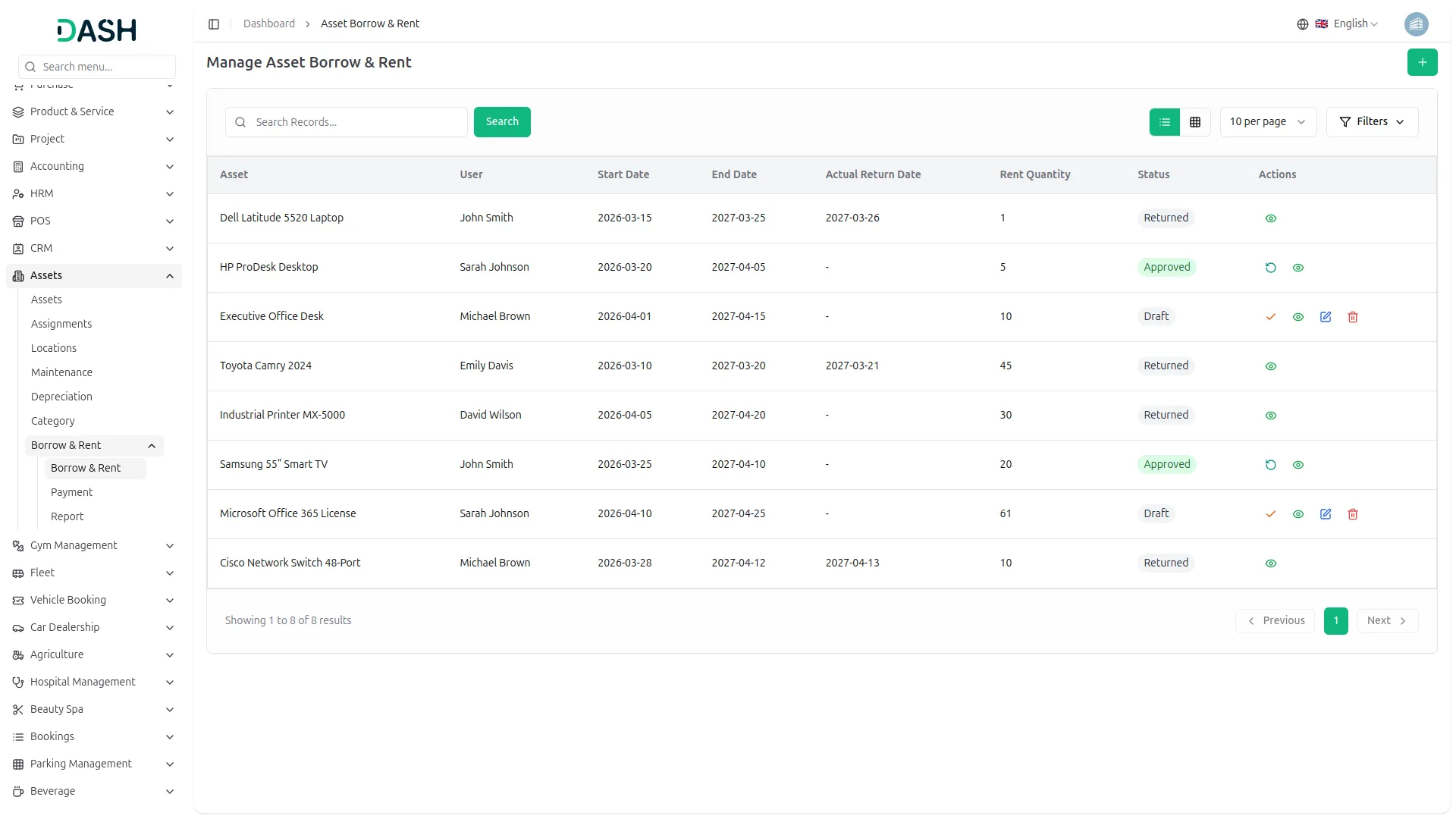Edit the Microsoft Office 365 License record
Viewport: 1456px width, 819px height.
coord(1325,514)
